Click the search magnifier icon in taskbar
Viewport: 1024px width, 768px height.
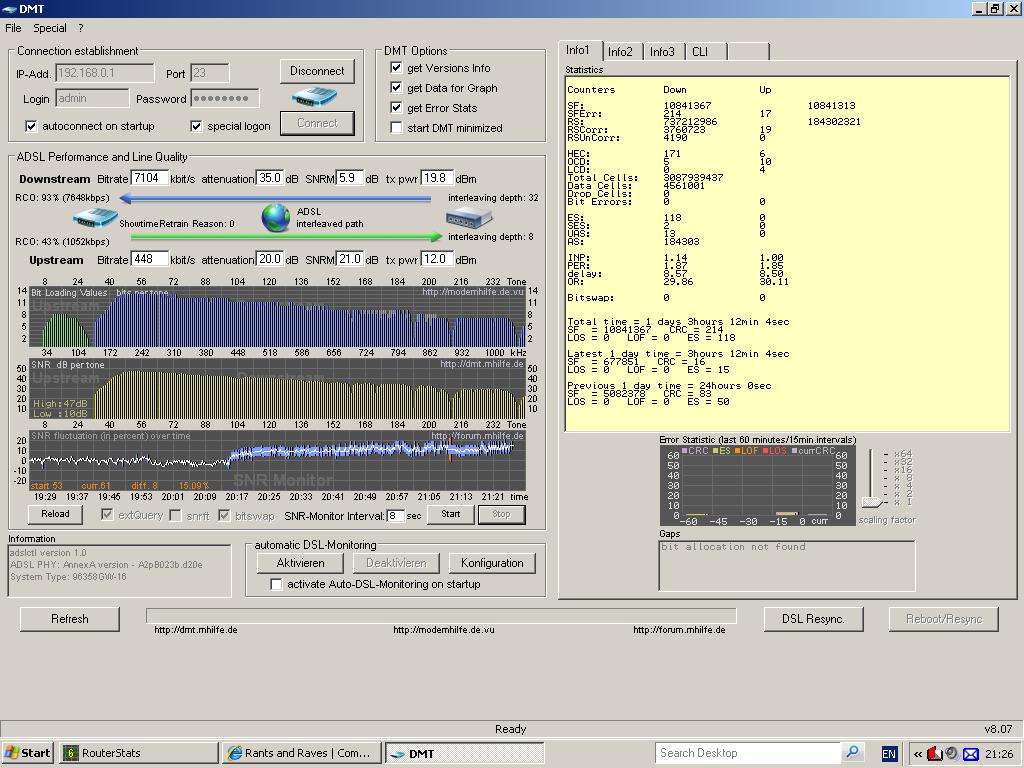(852, 753)
